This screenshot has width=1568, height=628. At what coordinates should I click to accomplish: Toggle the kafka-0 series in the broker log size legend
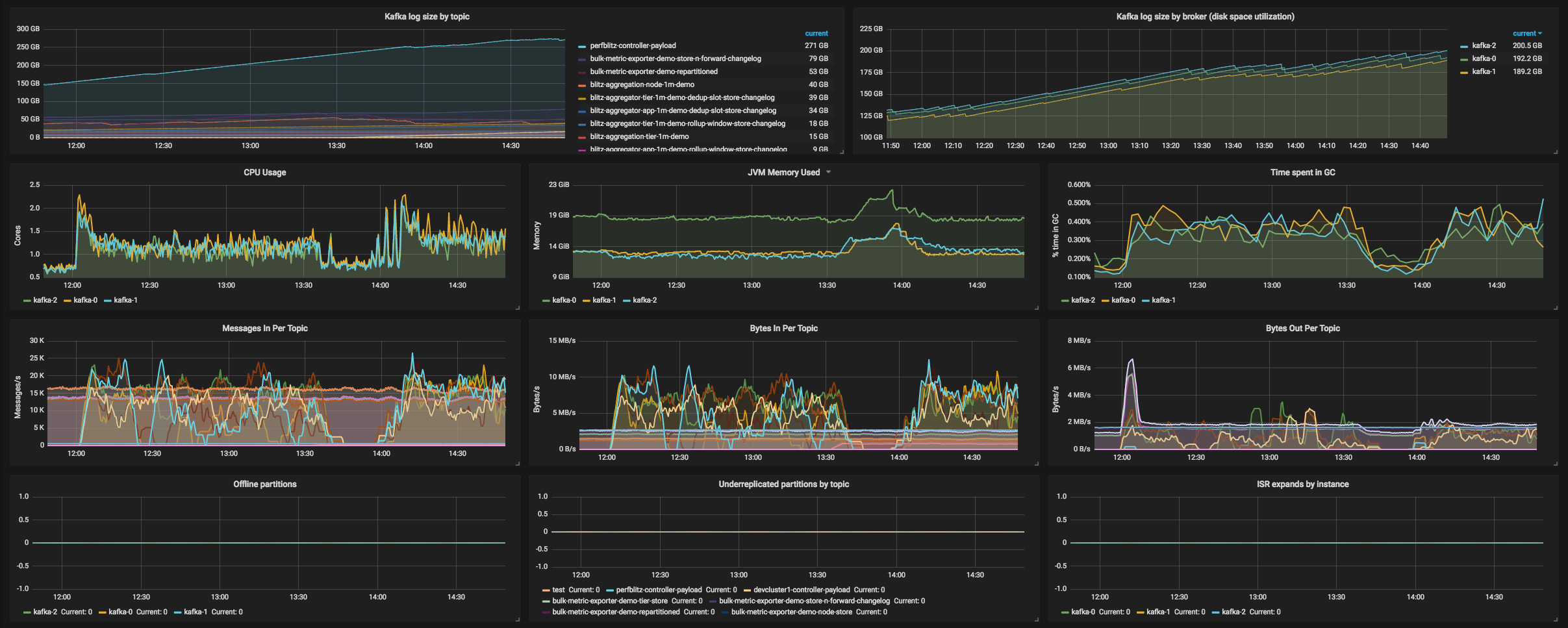point(1484,58)
